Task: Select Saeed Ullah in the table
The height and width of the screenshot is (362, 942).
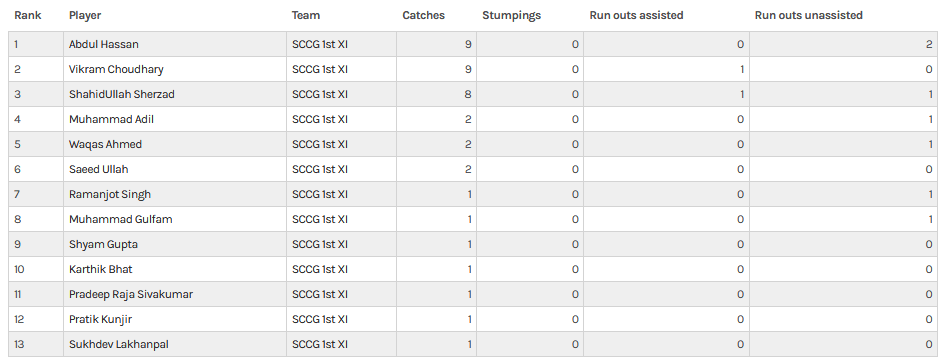Action: (99, 169)
